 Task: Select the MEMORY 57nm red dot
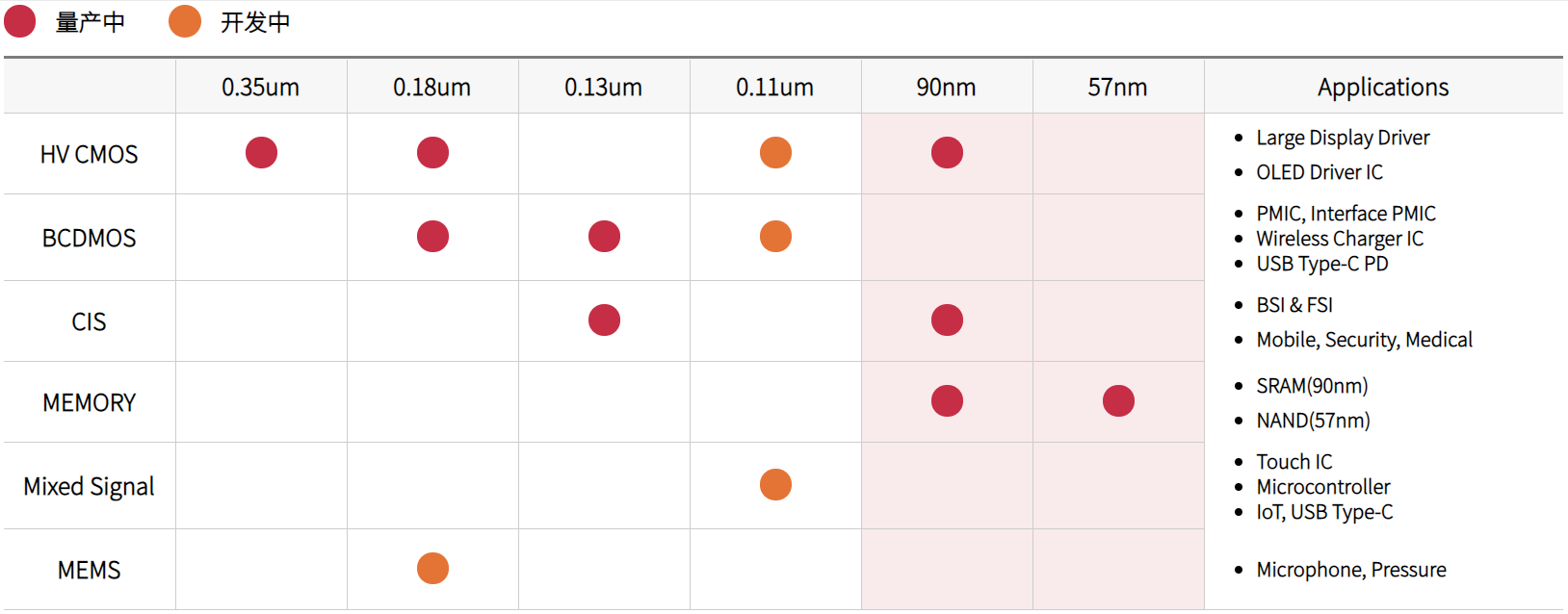1118,400
